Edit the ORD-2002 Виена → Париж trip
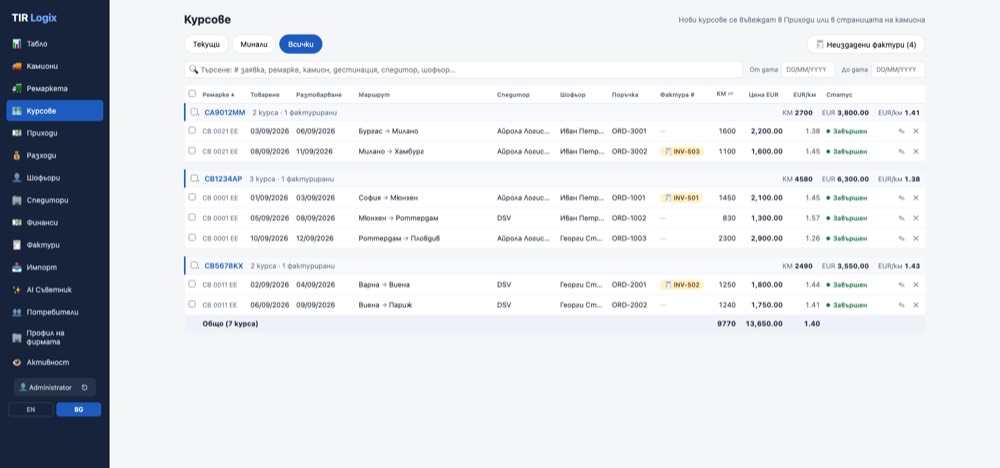 [x=901, y=305]
